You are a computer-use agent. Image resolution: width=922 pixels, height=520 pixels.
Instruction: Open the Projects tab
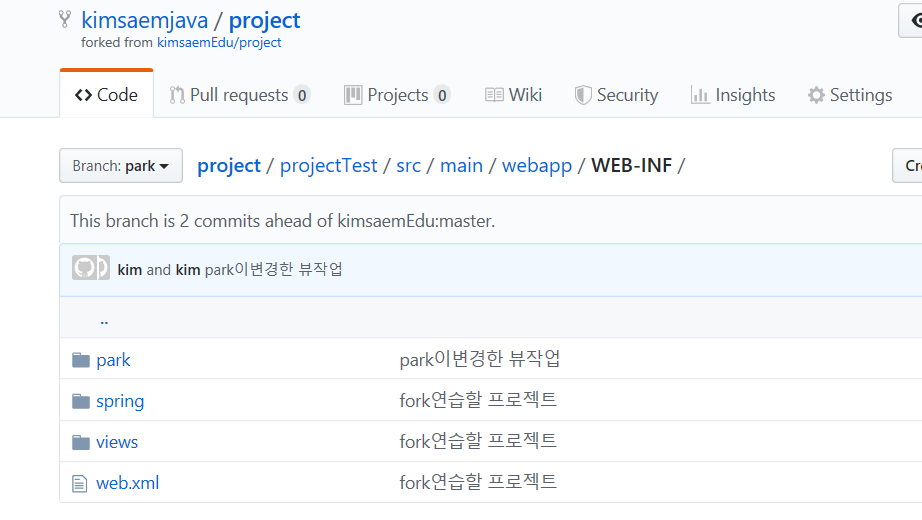(397, 95)
